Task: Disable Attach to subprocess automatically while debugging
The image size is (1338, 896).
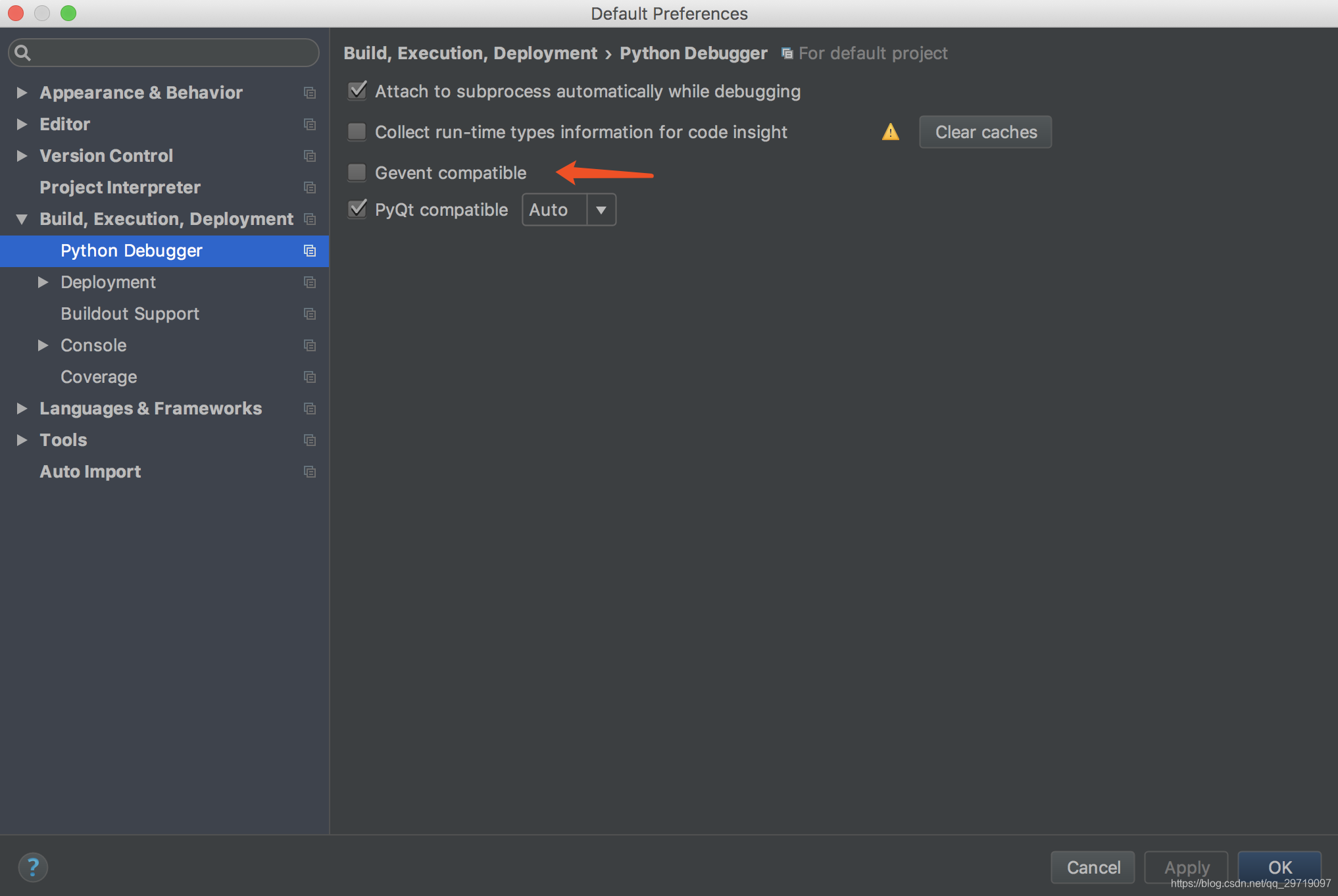Action: point(357,91)
